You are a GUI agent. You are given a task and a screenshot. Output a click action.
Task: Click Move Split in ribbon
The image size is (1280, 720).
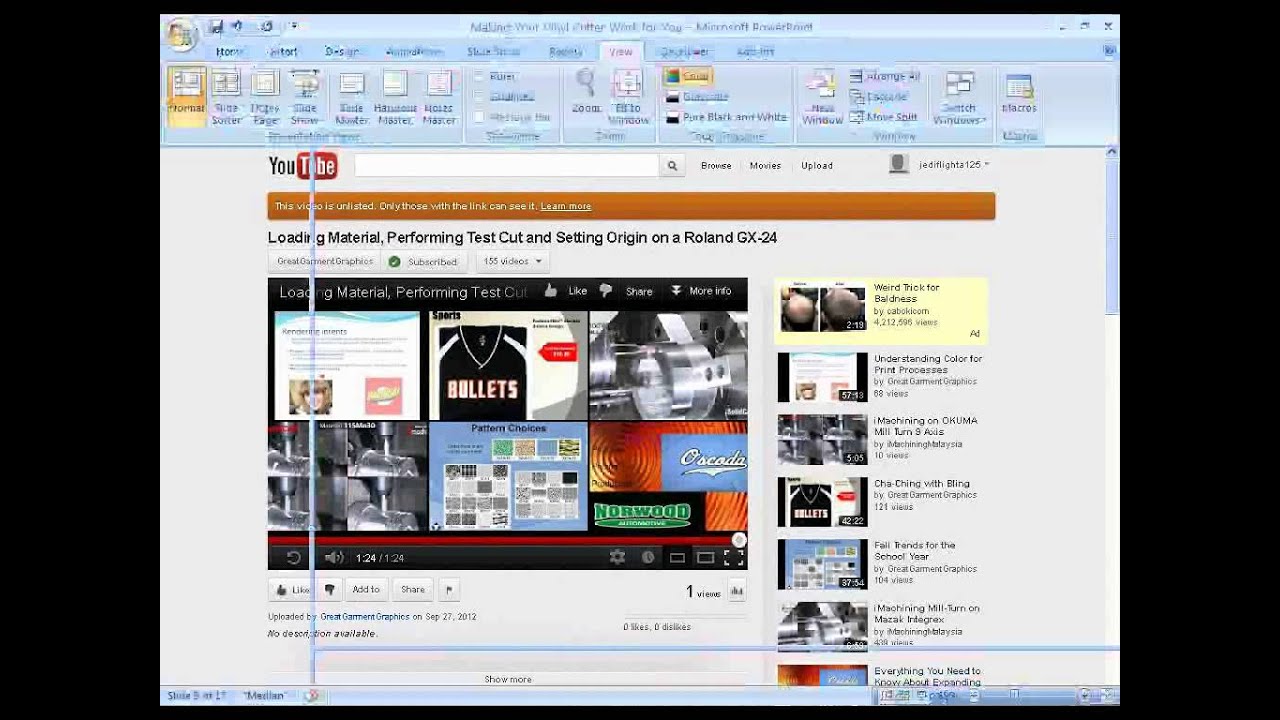click(x=883, y=117)
